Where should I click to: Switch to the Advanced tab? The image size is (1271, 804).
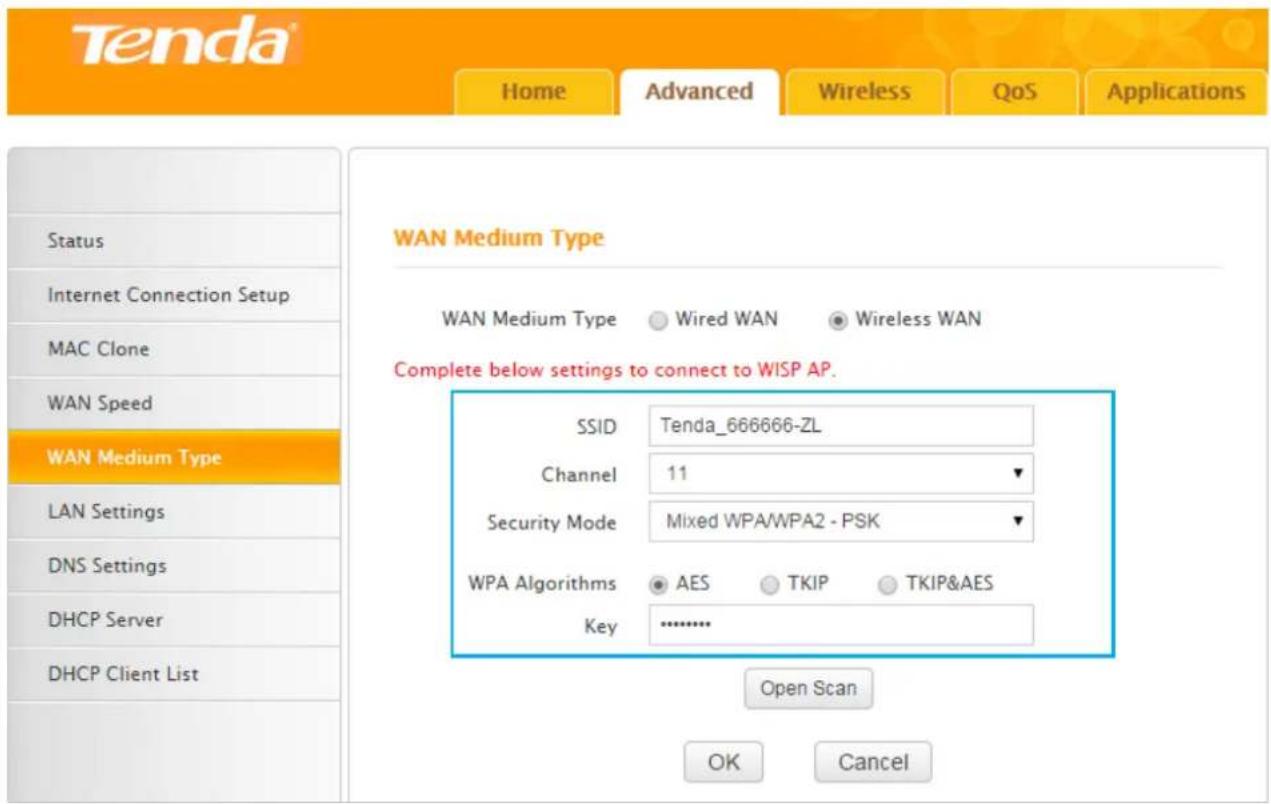[699, 92]
